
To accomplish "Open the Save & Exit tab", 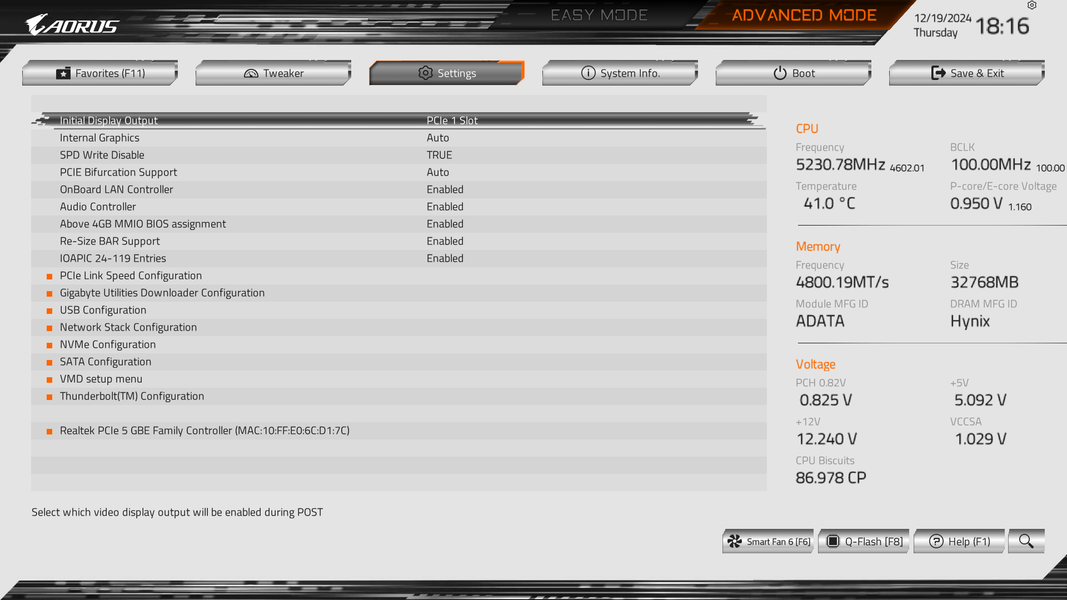I will click(966, 73).
